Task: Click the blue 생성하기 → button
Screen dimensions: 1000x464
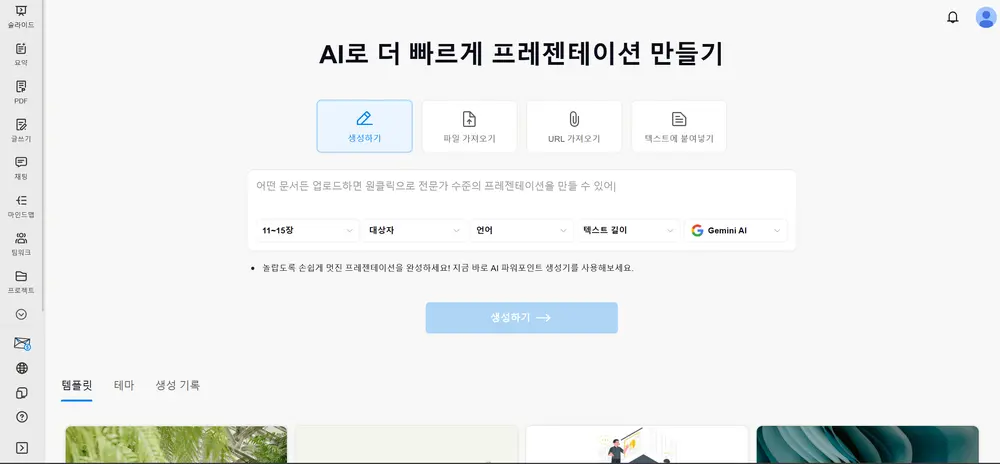Action: pyautogui.click(x=522, y=317)
